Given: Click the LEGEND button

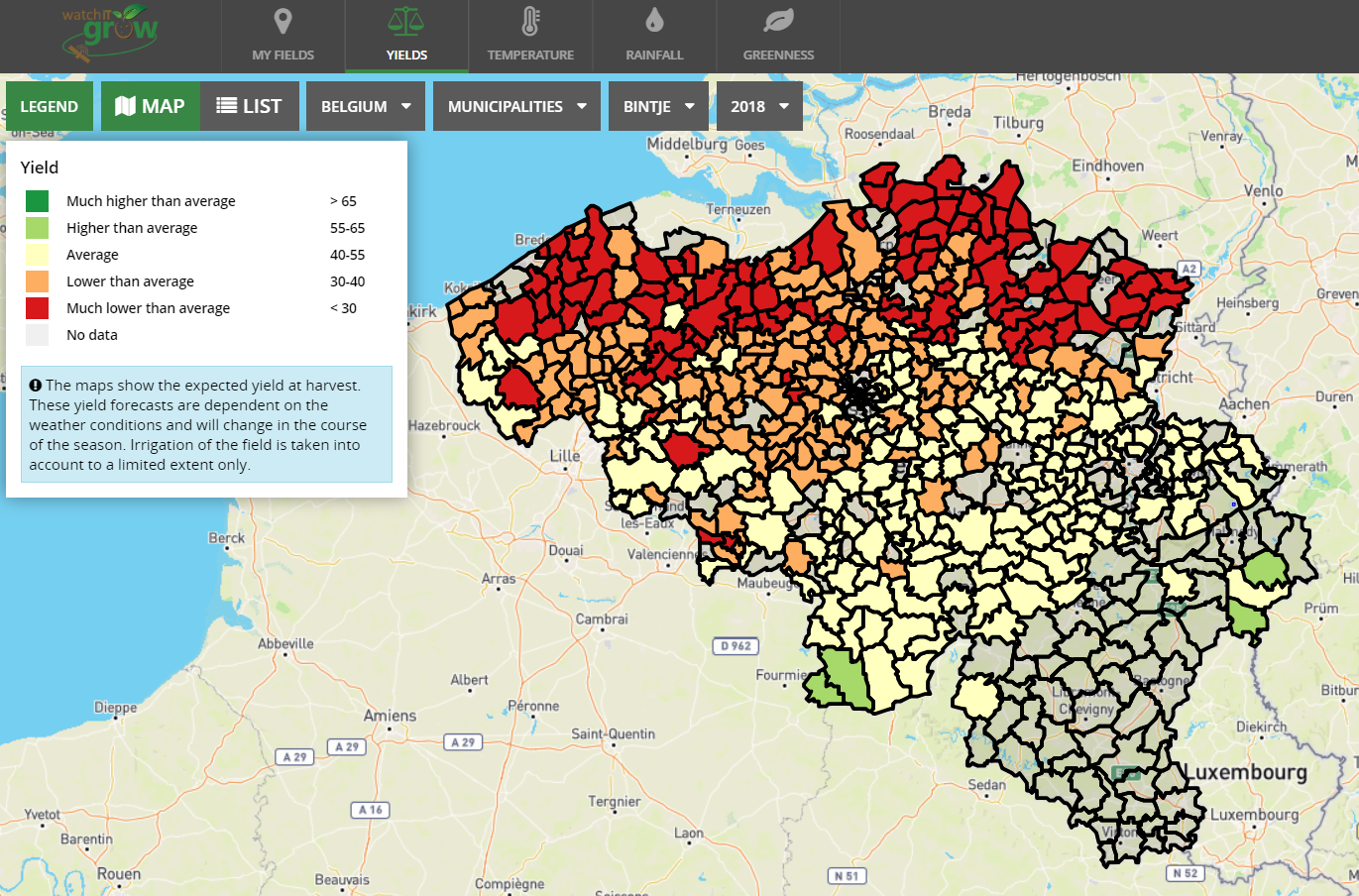Looking at the screenshot, I should [x=49, y=104].
